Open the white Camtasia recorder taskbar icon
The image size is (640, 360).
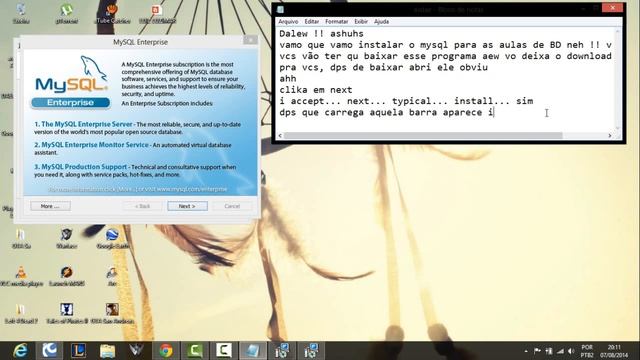[x=224, y=351]
